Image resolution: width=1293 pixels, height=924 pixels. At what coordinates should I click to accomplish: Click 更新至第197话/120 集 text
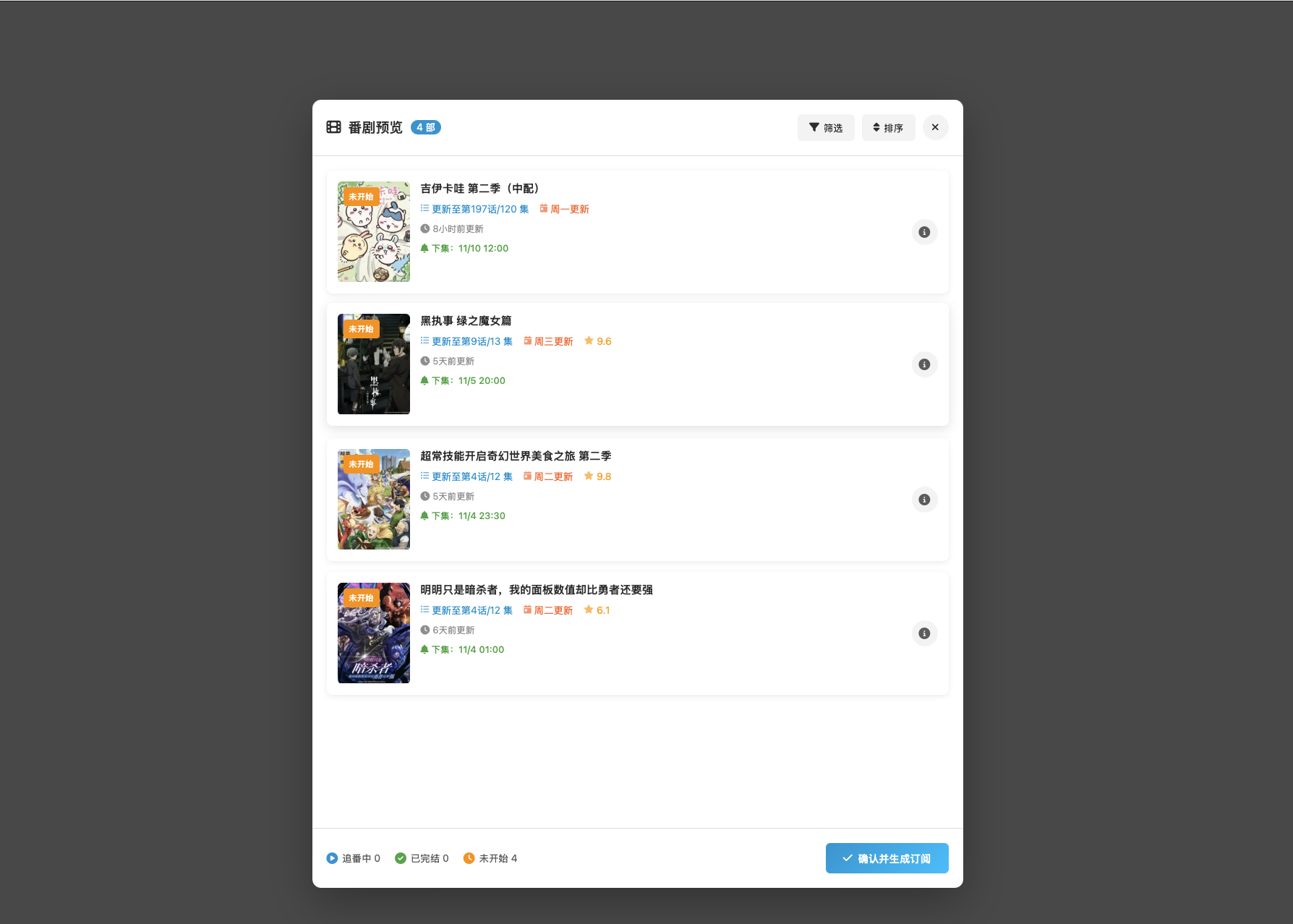(x=474, y=209)
